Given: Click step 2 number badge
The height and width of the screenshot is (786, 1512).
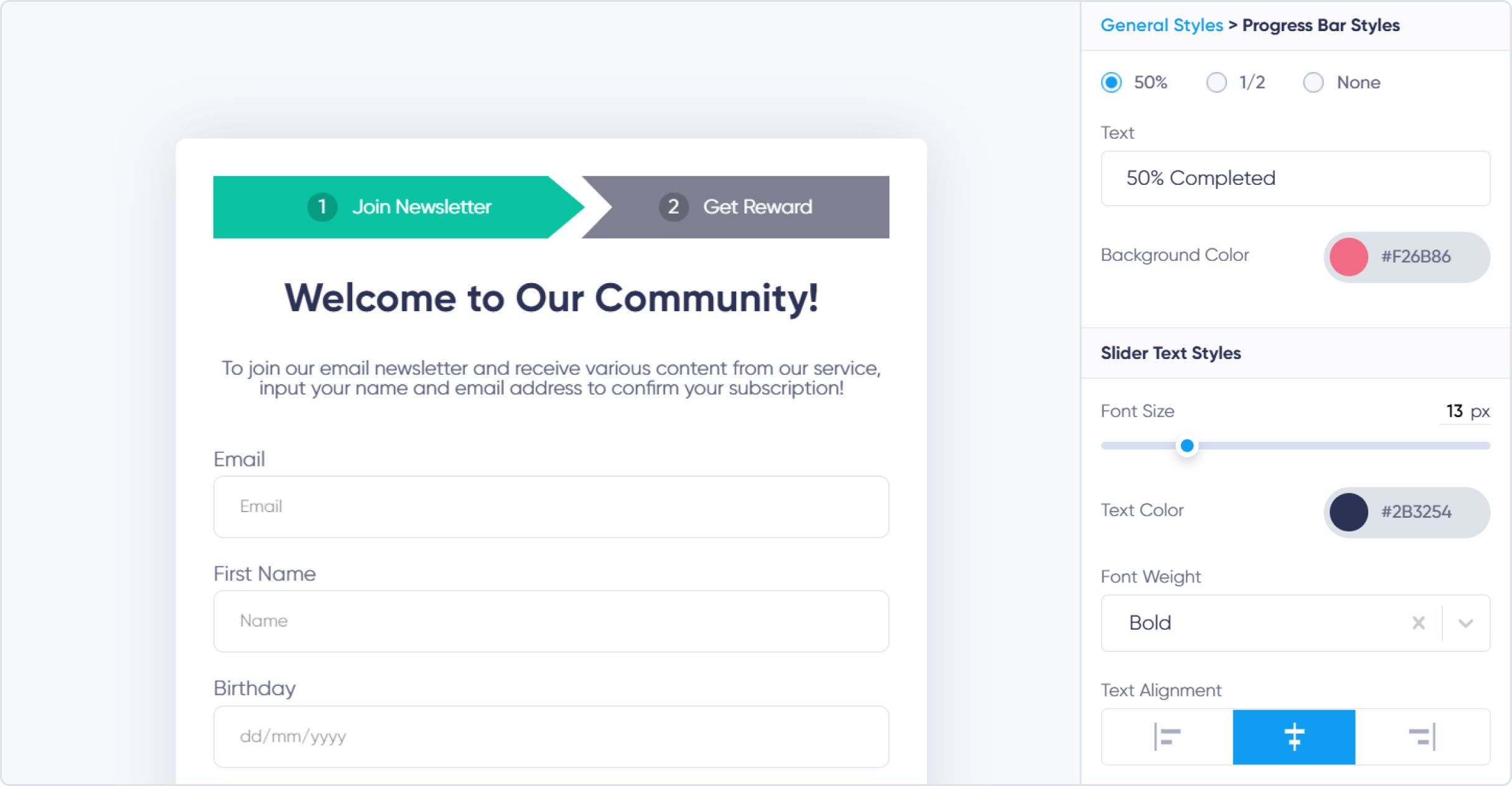Looking at the screenshot, I should click(x=673, y=207).
